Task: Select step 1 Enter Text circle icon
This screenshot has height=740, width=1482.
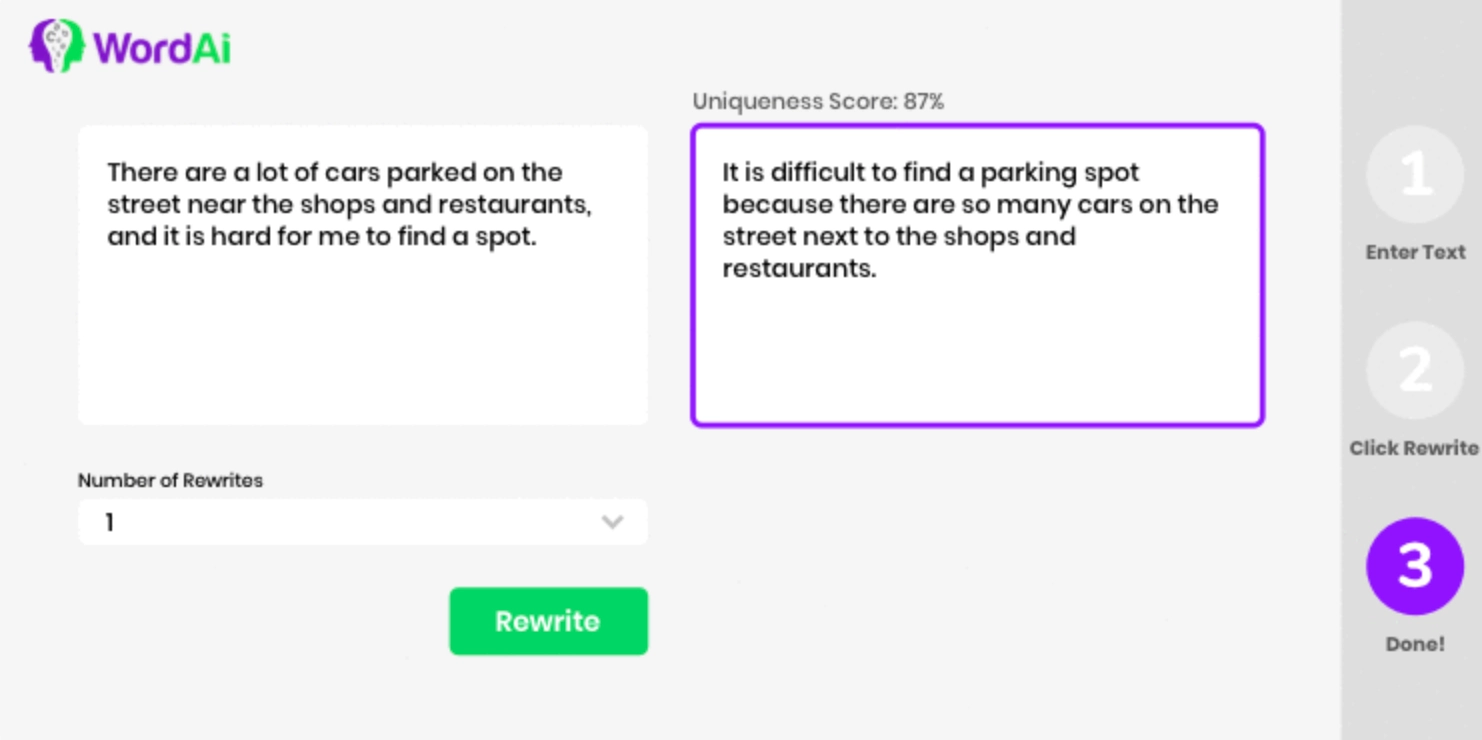Action: point(1415,175)
